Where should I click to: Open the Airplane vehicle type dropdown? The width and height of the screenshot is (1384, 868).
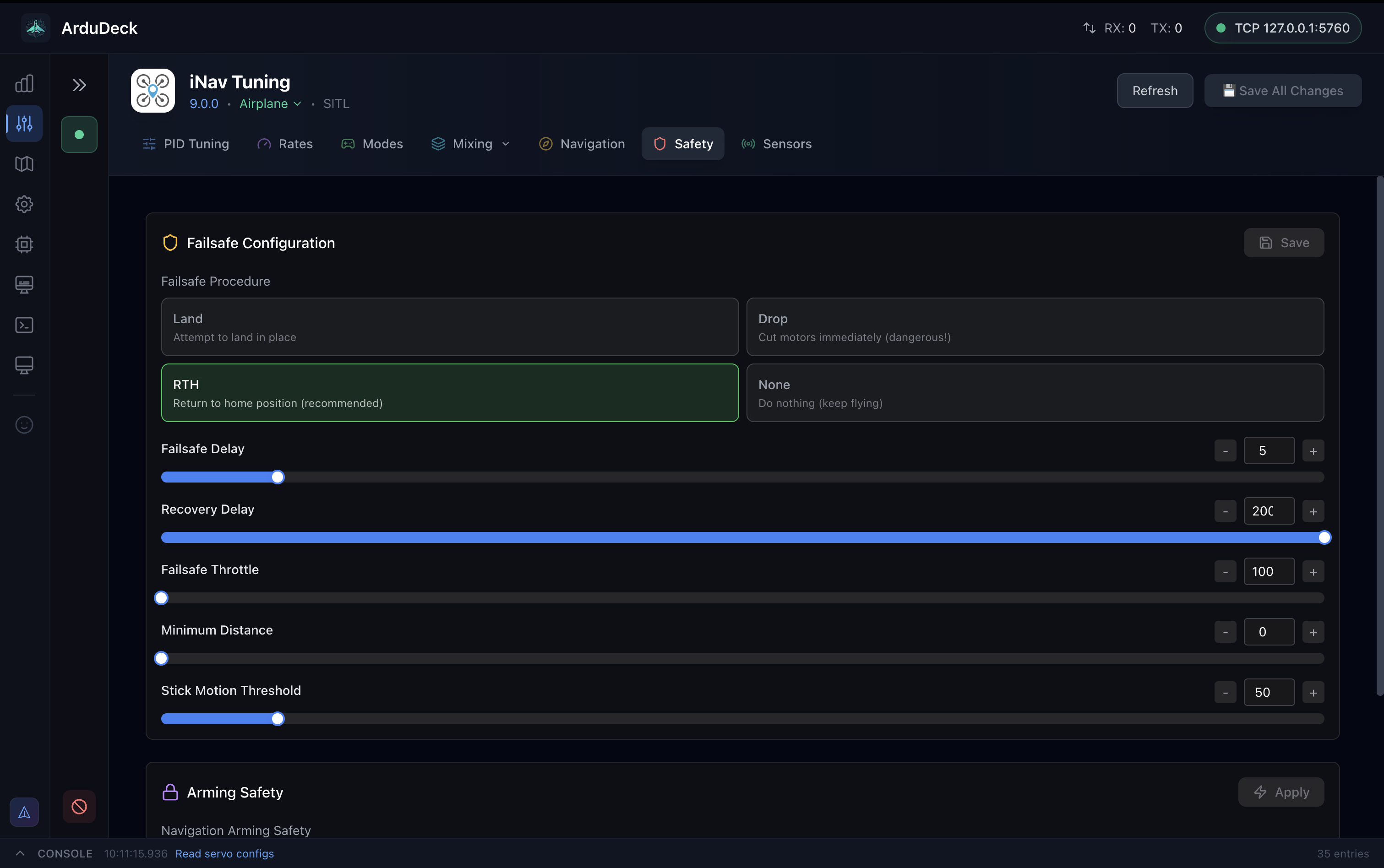[x=270, y=104]
